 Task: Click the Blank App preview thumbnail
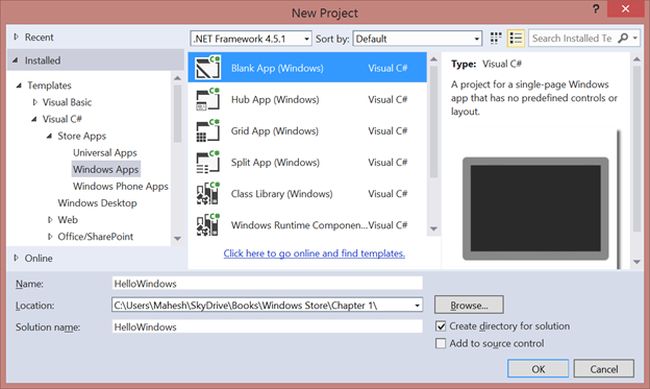[x=535, y=209]
